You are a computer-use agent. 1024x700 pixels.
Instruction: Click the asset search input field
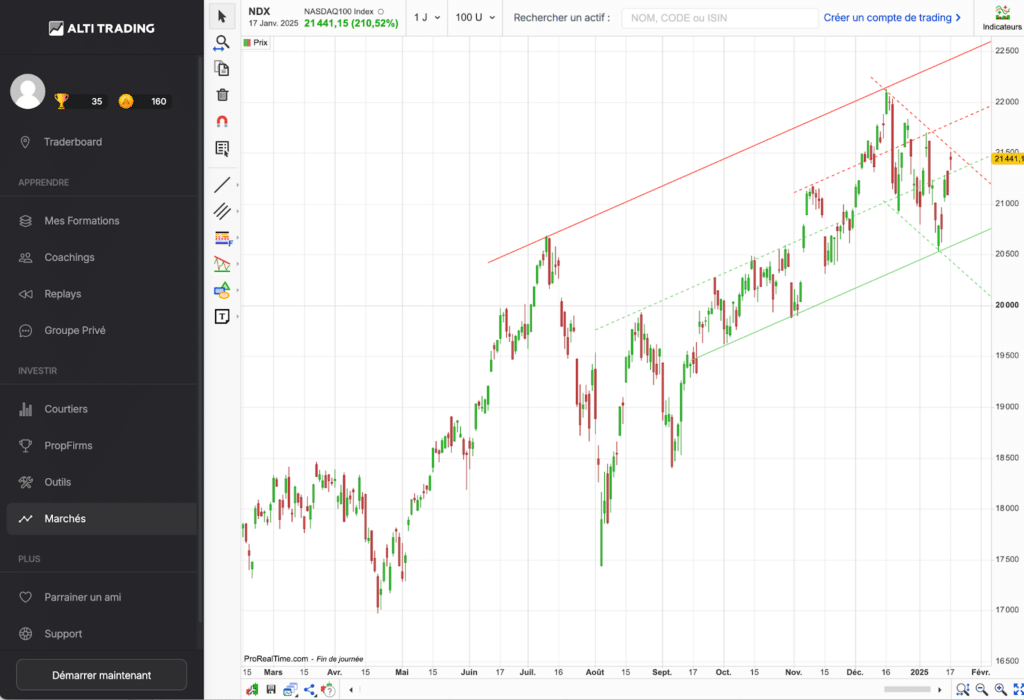click(720, 18)
